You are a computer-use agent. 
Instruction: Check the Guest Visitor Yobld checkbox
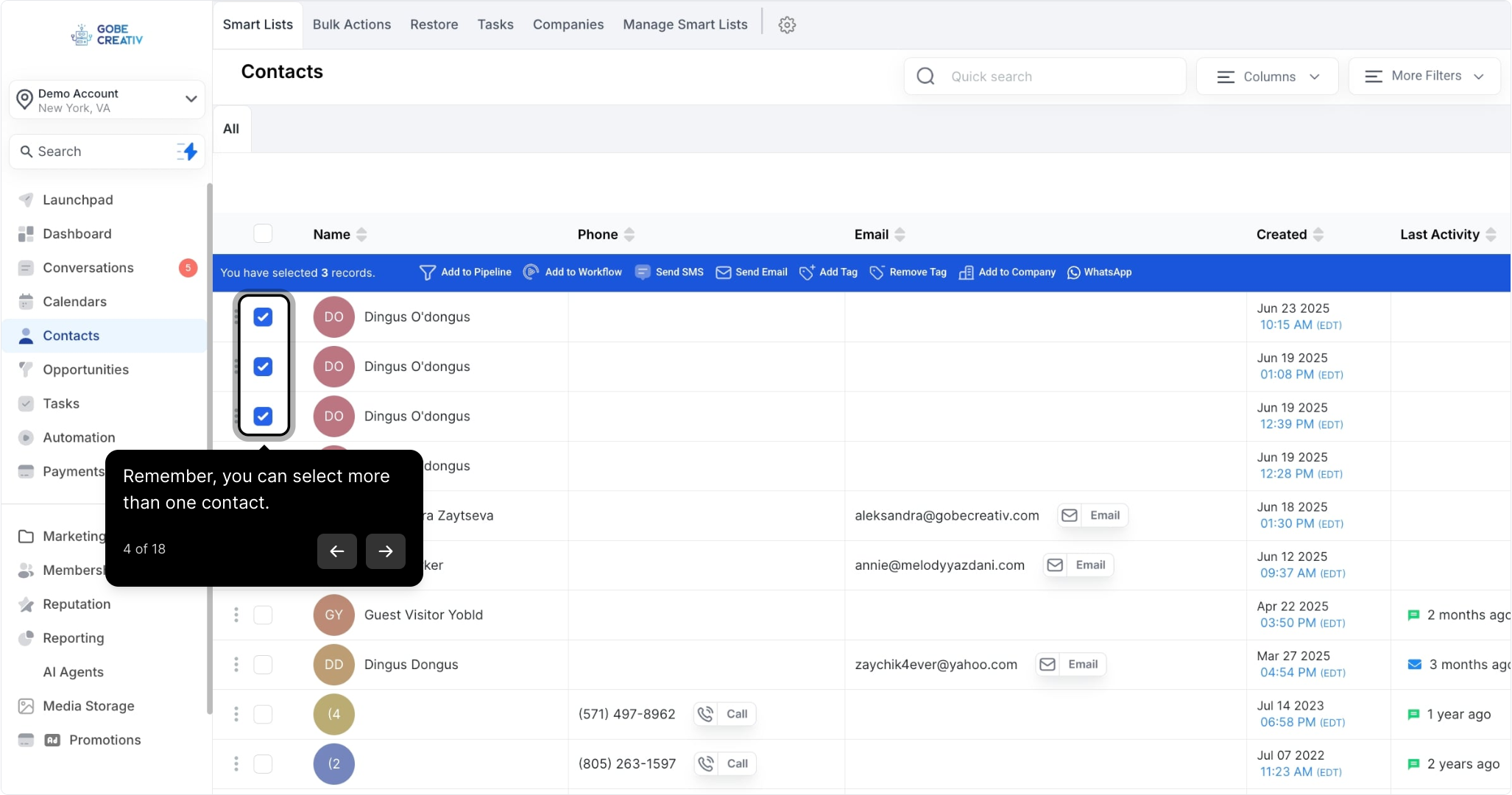263,615
